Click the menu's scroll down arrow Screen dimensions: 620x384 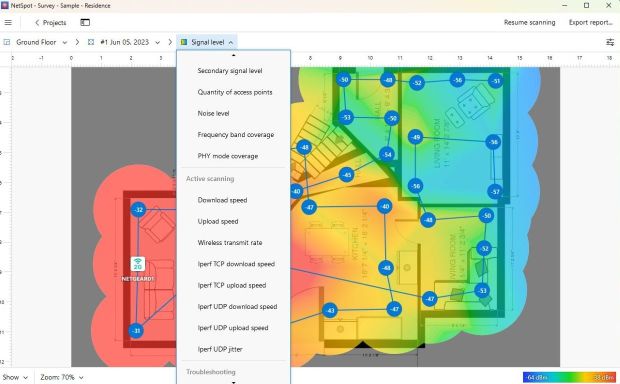[x=233, y=382]
